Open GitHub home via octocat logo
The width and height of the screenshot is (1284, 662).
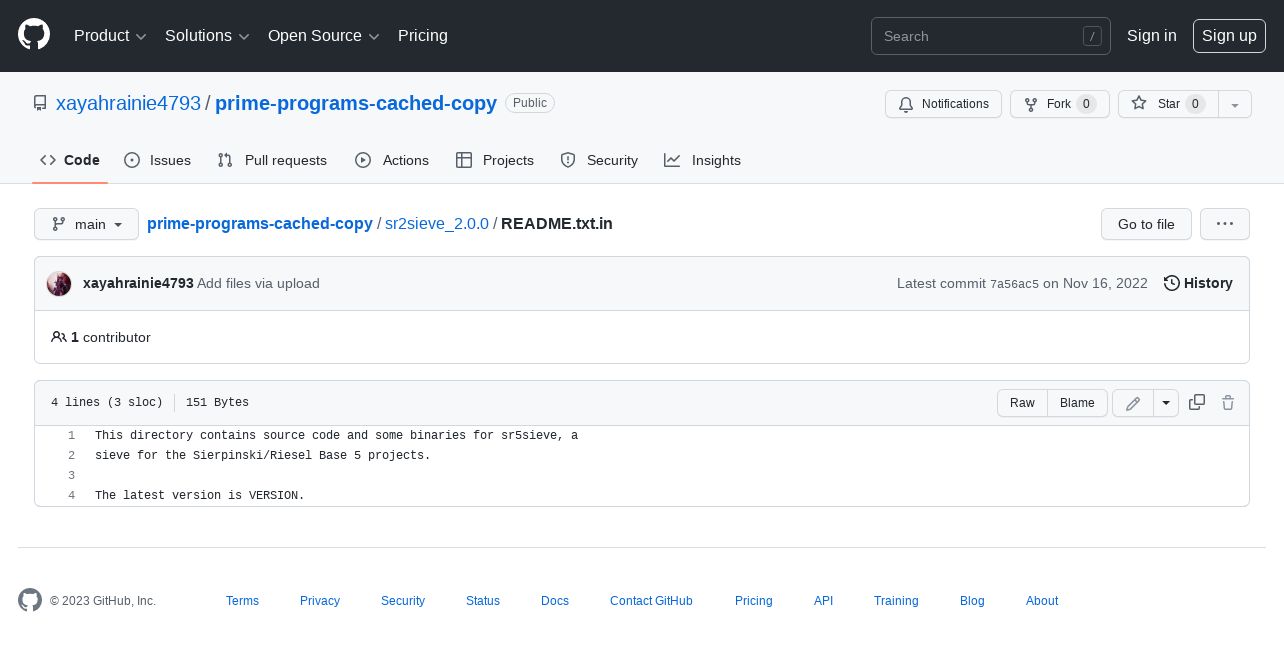point(34,35)
